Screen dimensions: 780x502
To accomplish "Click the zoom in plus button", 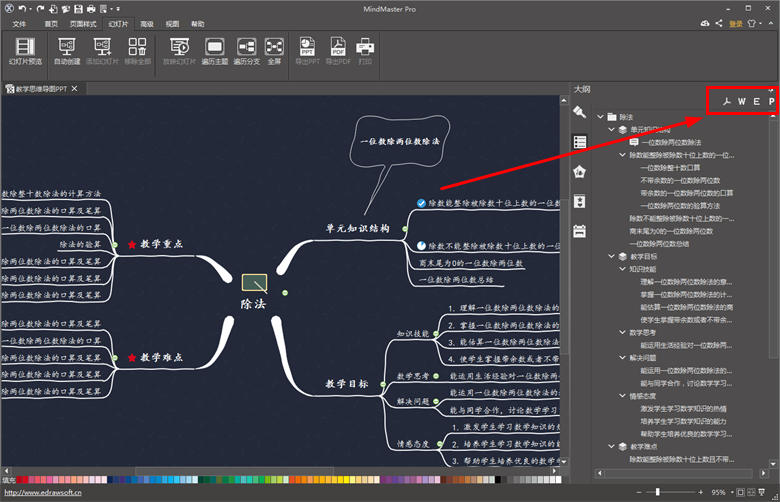I will (700, 493).
